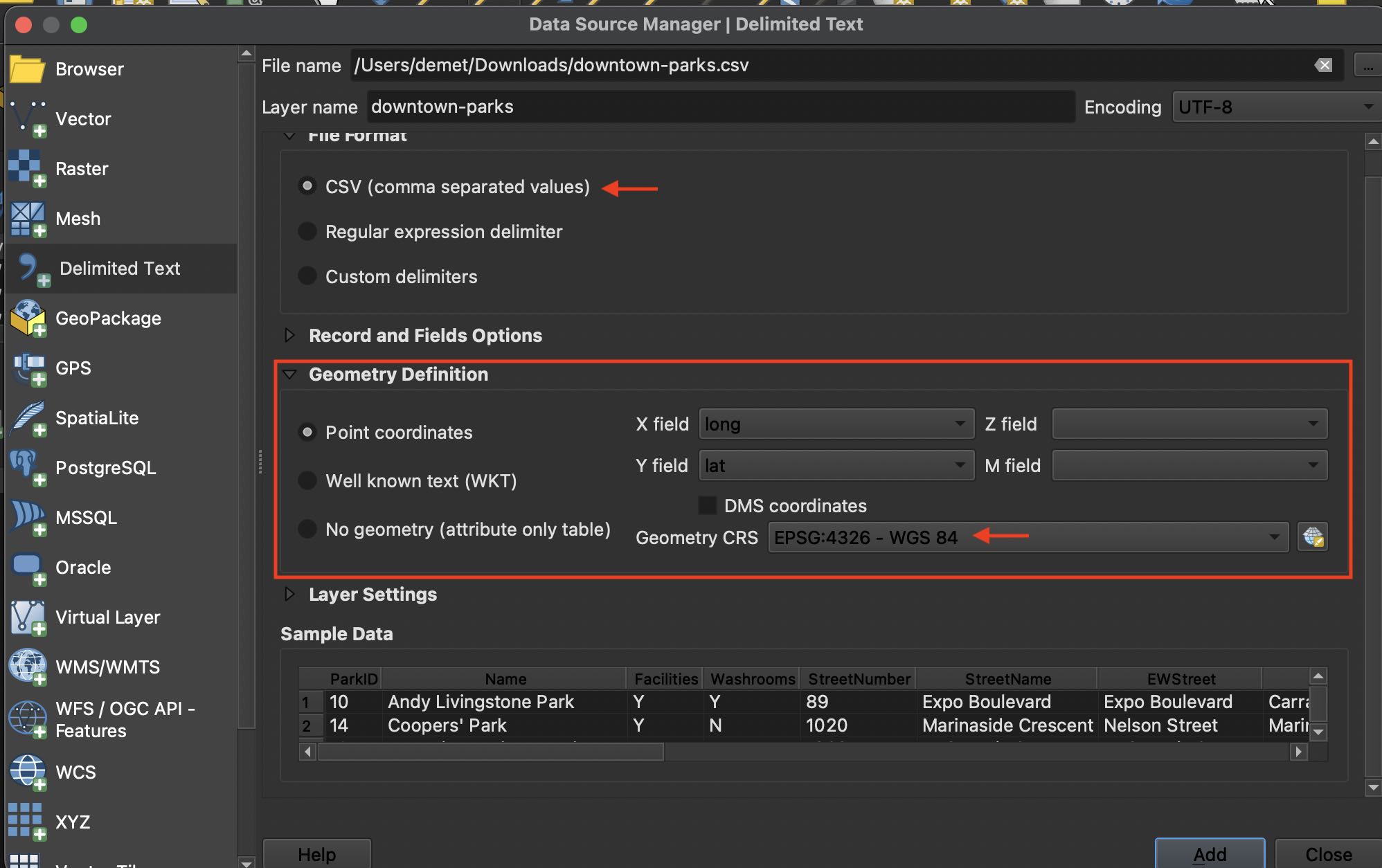Click the Layer name input field
The width and height of the screenshot is (1382, 868).
pos(720,107)
